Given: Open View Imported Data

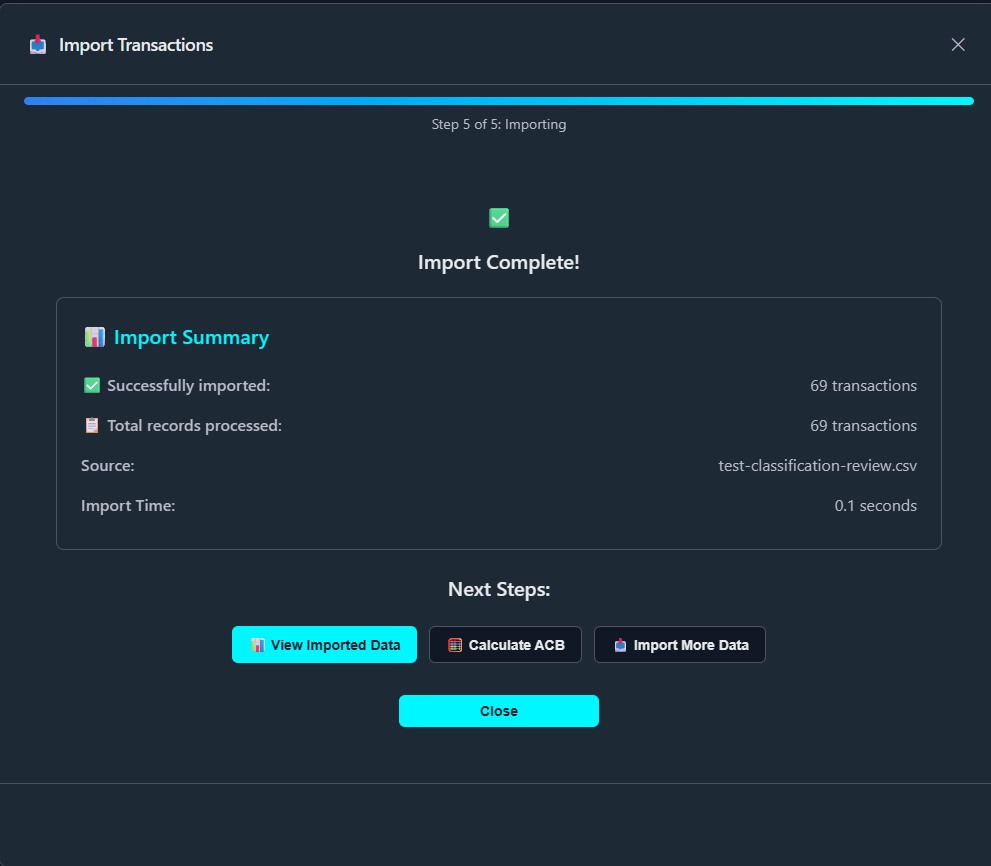Looking at the screenshot, I should pyautogui.click(x=324, y=645).
